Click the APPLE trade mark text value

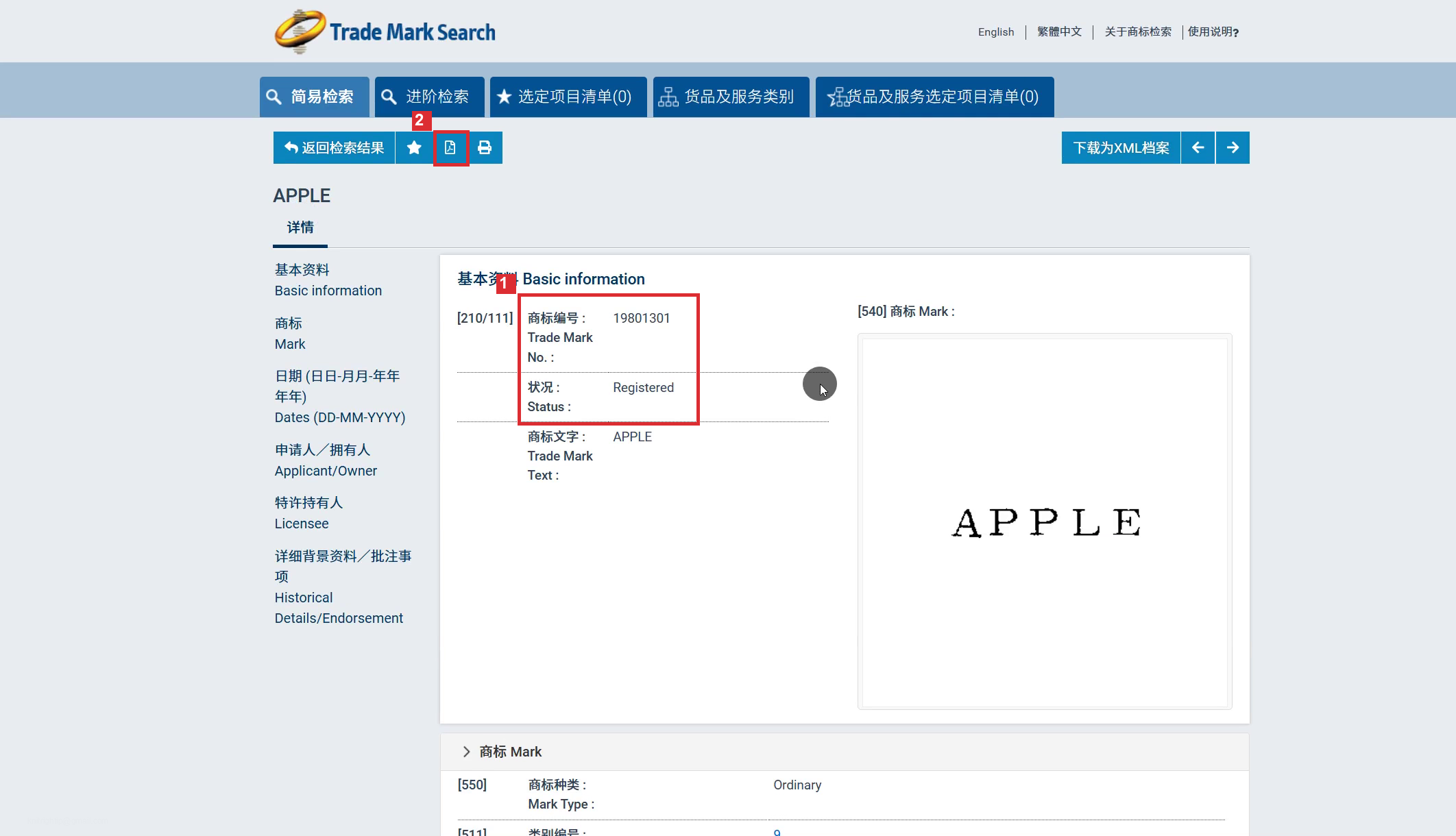pos(632,437)
